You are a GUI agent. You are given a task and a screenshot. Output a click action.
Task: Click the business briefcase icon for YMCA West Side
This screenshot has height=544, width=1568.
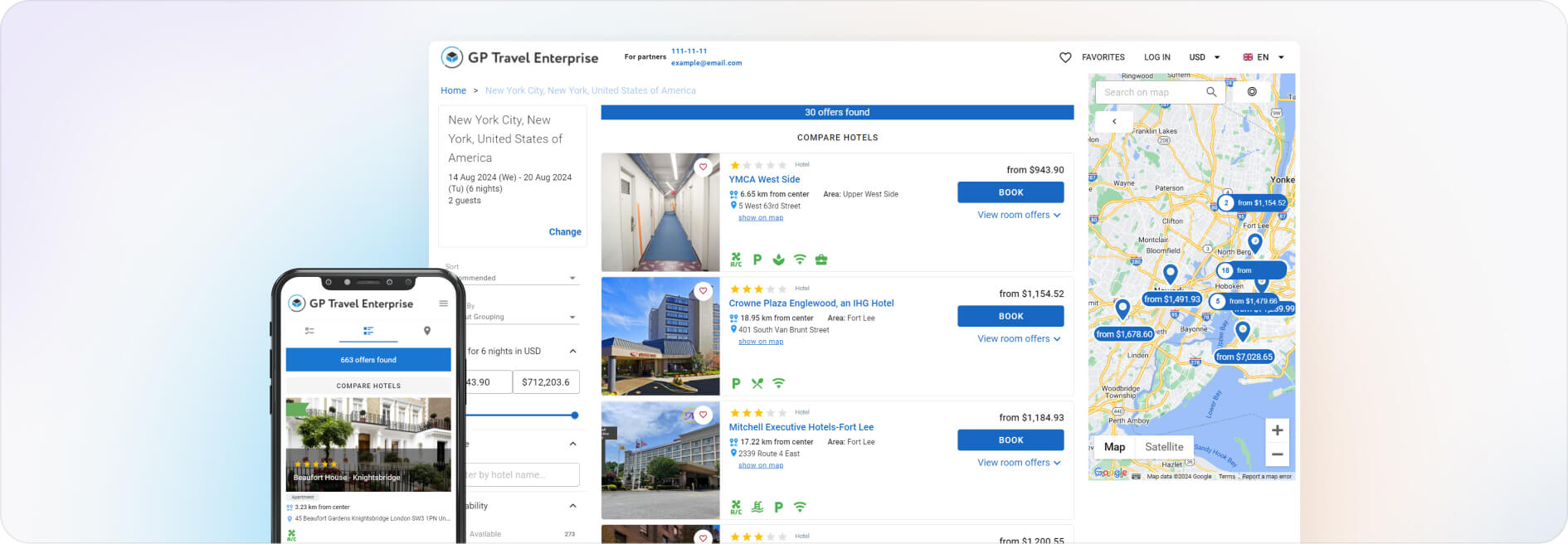821,260
